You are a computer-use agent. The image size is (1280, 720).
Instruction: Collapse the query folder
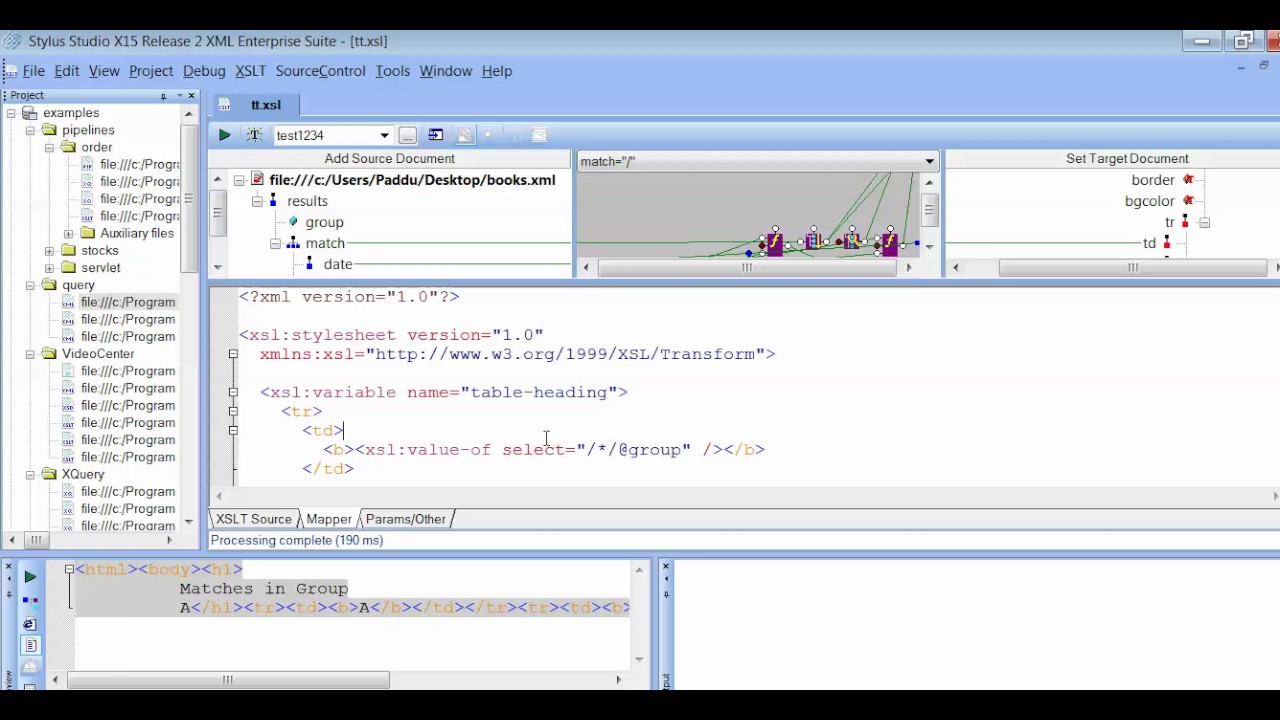pyautogui.click(x=30, y=285)
